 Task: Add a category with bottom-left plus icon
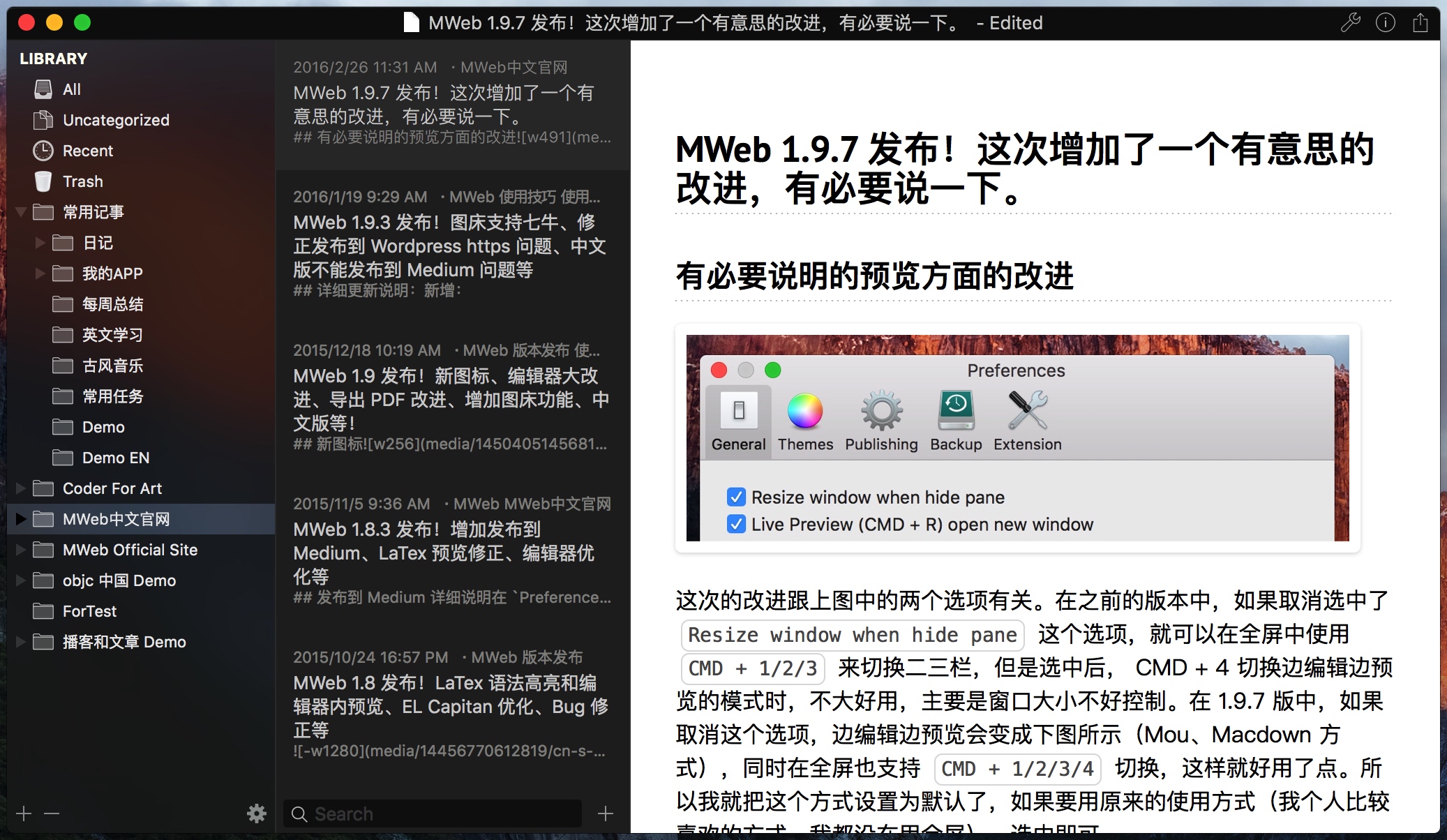(24, 813)
